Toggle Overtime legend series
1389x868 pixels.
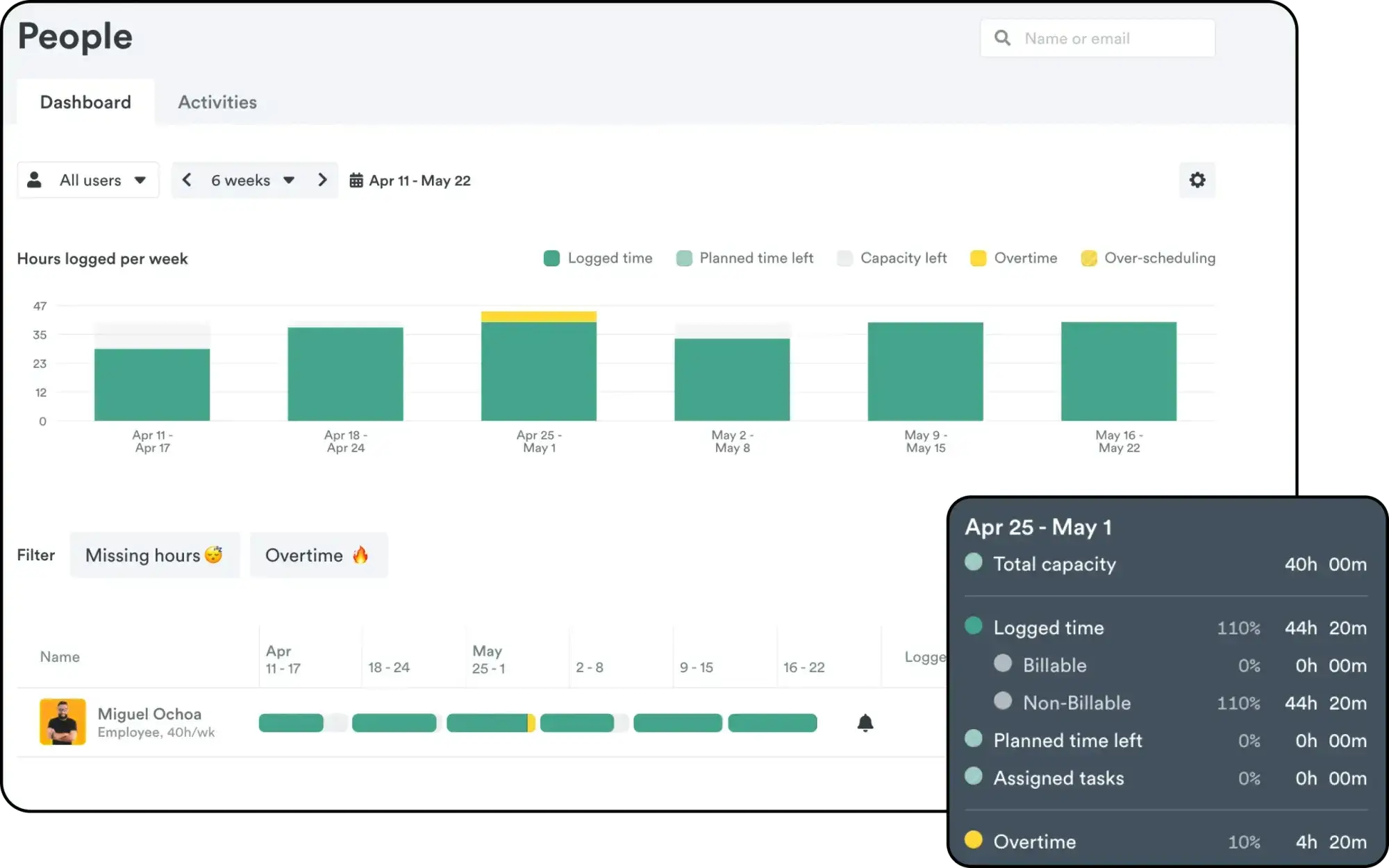click(1013, 258)
